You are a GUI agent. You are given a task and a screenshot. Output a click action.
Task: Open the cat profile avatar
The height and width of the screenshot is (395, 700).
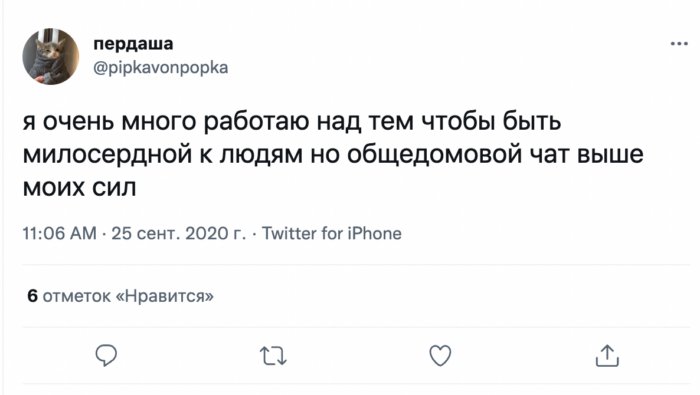click(x=50, y=56)
